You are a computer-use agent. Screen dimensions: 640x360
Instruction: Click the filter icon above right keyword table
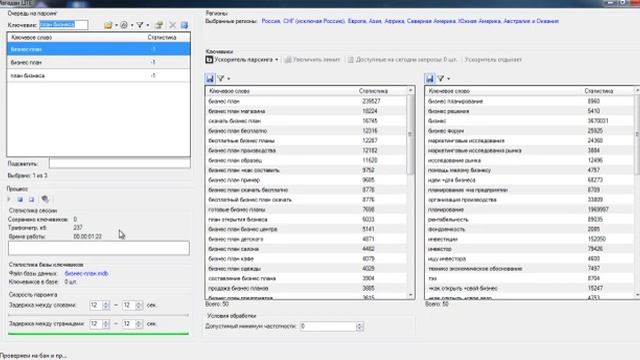[x=440, y=78]
